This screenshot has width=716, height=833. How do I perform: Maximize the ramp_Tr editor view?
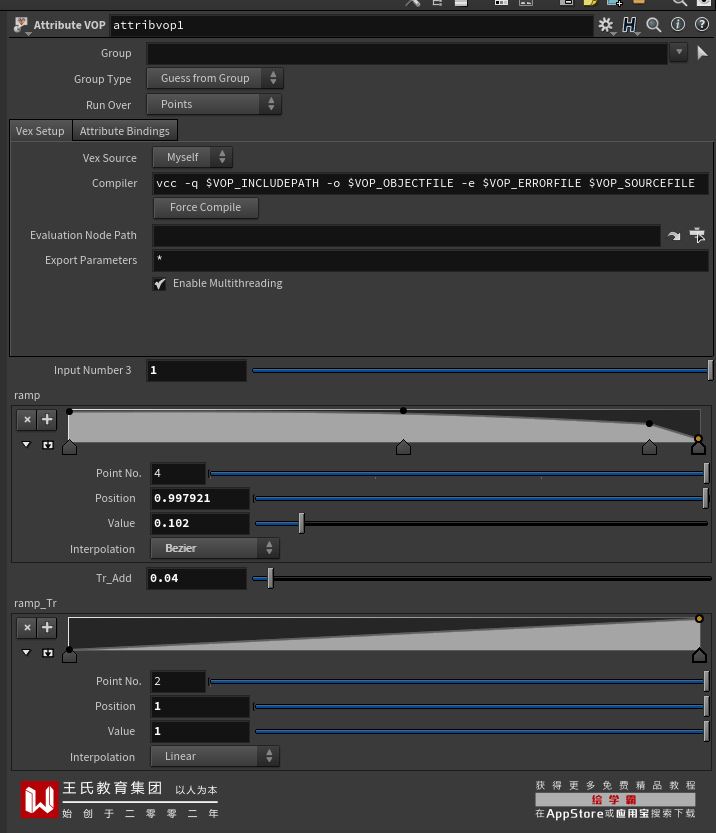[x=48, y=652]
